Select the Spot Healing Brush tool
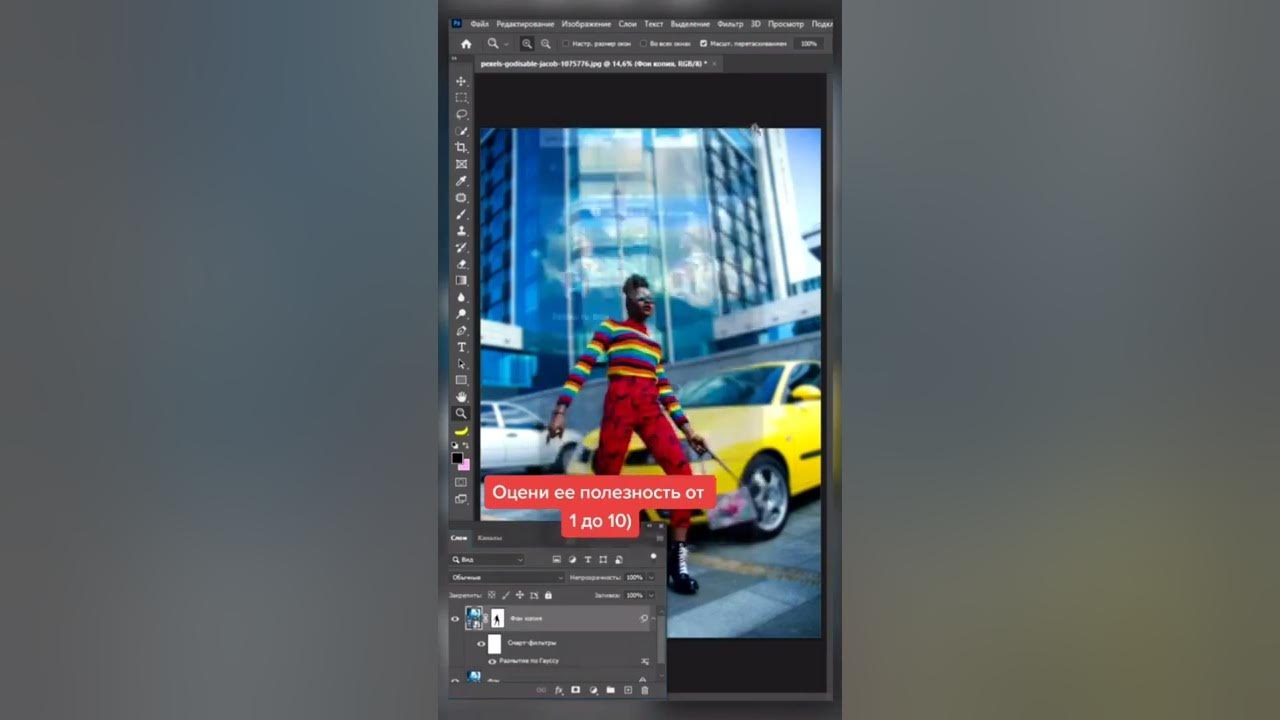This screenshot has height=720, width=1280. click(x=461, y=197)
